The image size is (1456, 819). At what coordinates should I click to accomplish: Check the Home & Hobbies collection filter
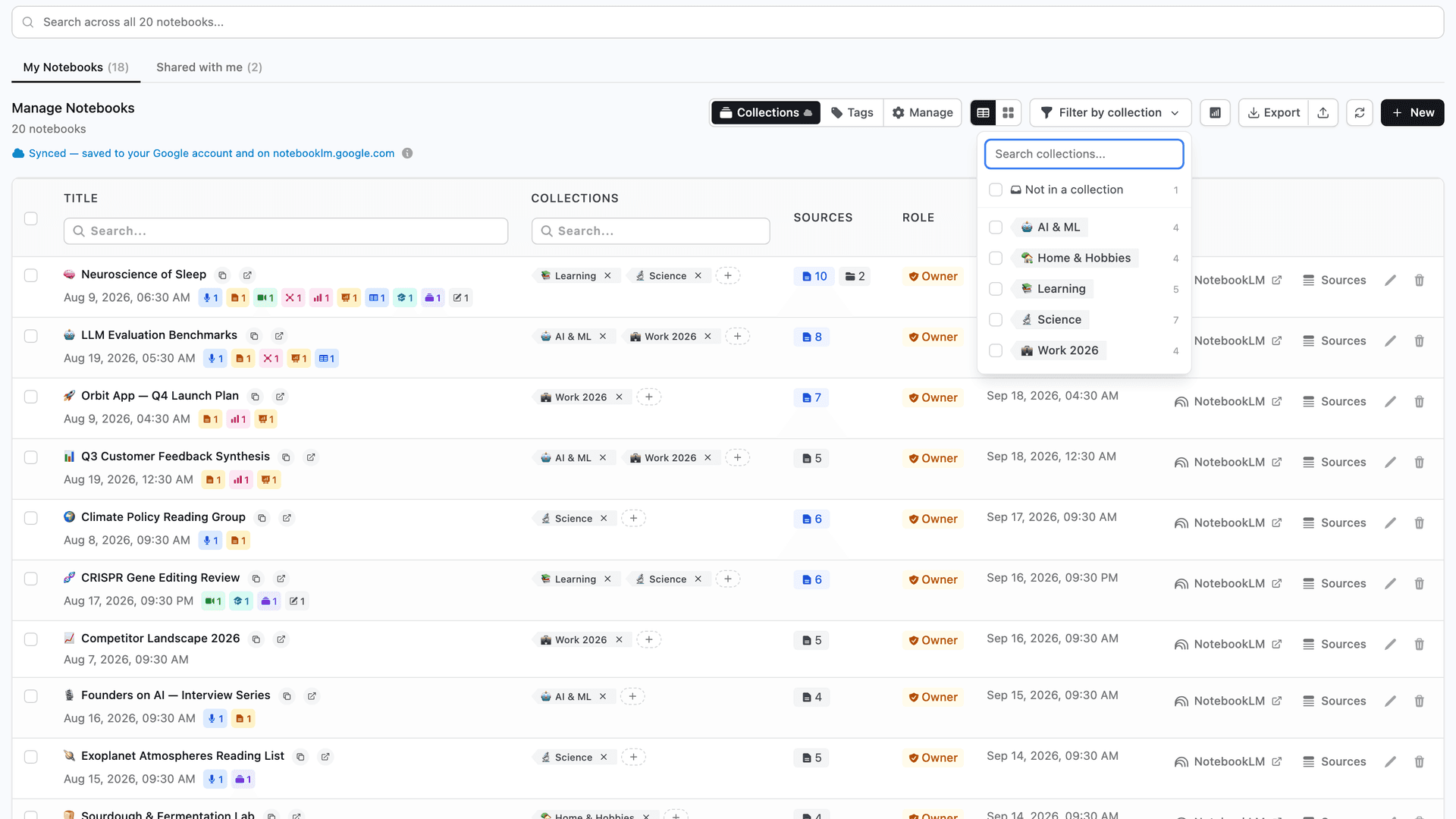[x=996, y=259]
